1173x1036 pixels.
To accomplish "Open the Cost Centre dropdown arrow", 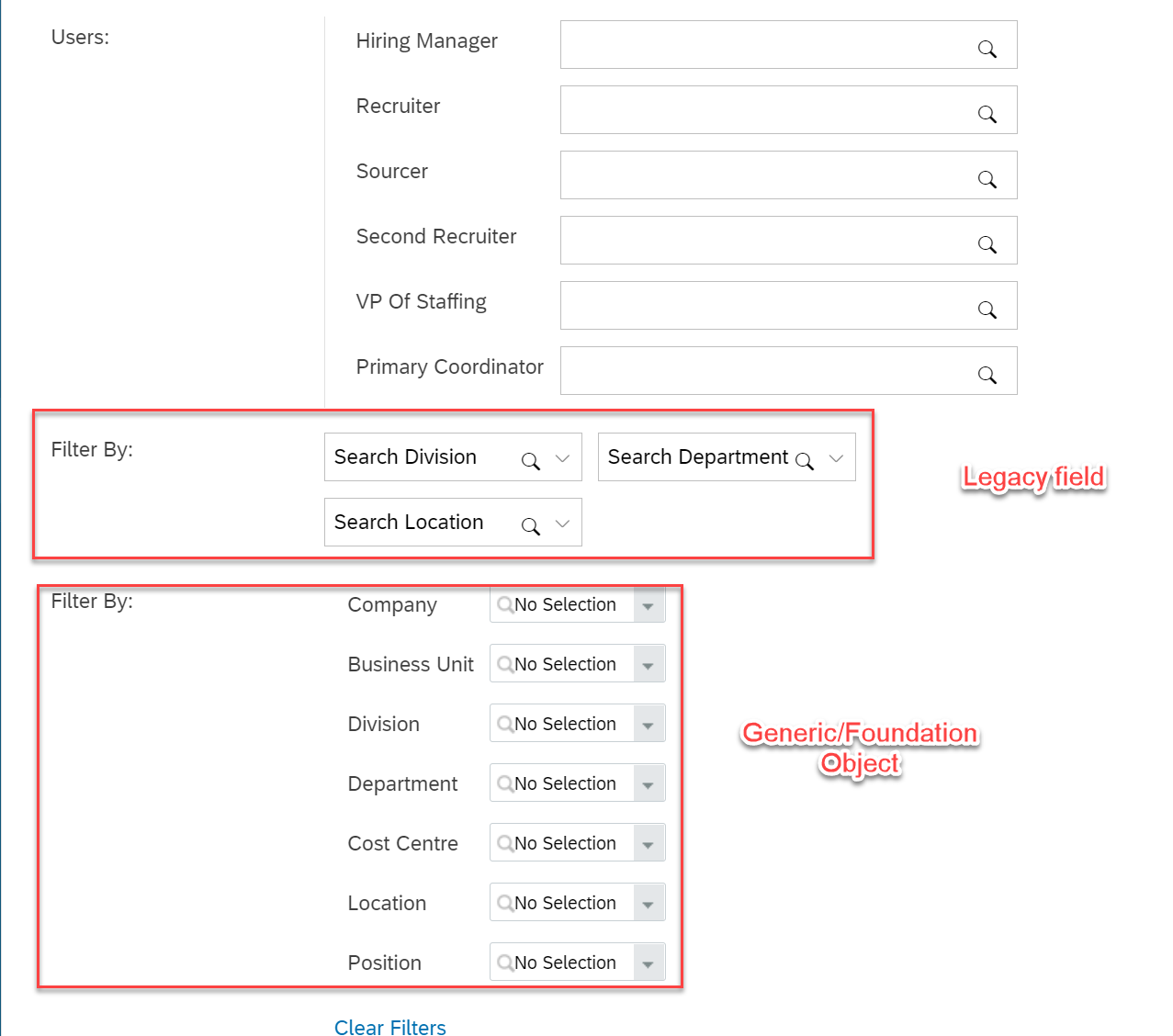I will [649, 844].
